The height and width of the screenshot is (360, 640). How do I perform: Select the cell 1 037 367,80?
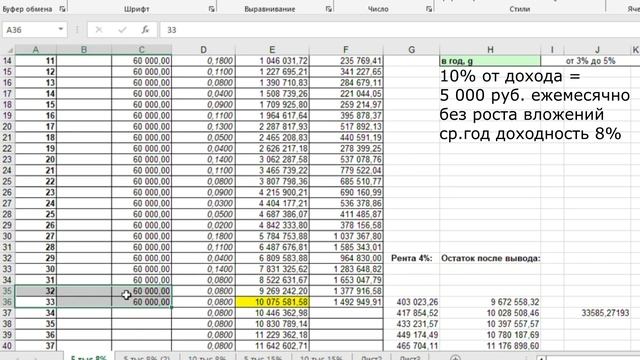(x=346, y=236)
